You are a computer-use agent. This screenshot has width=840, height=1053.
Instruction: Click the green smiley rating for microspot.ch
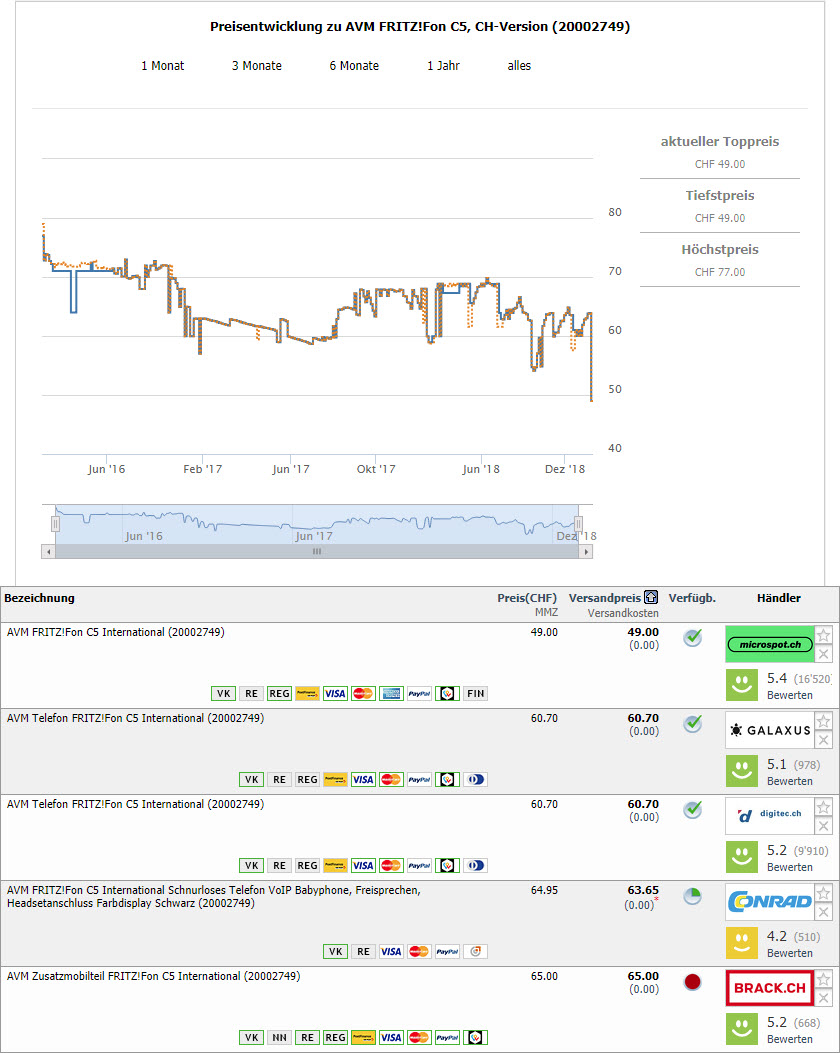click(742, 686)
